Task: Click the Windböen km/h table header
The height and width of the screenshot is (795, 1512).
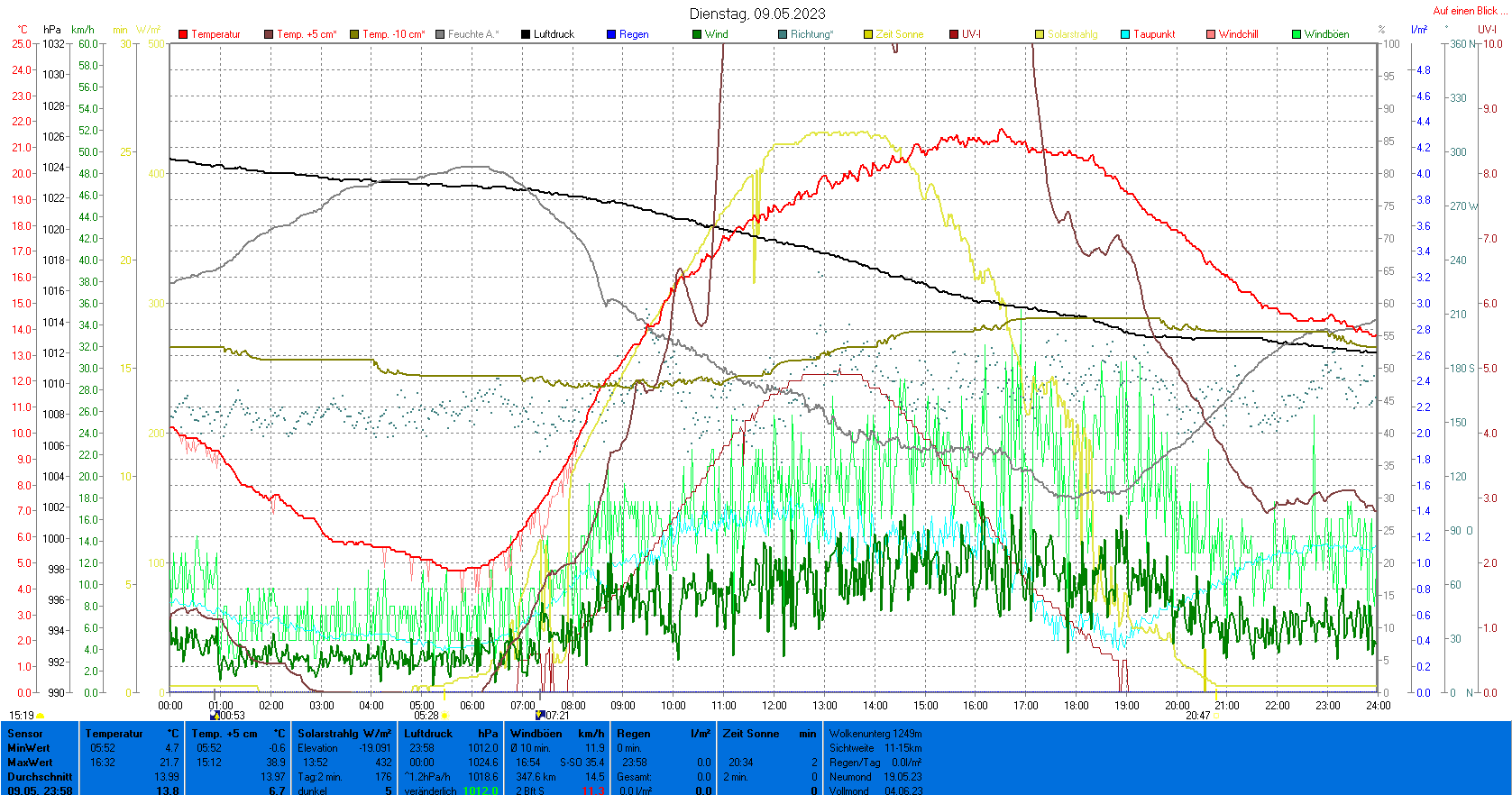Action: tap(557, 734)
